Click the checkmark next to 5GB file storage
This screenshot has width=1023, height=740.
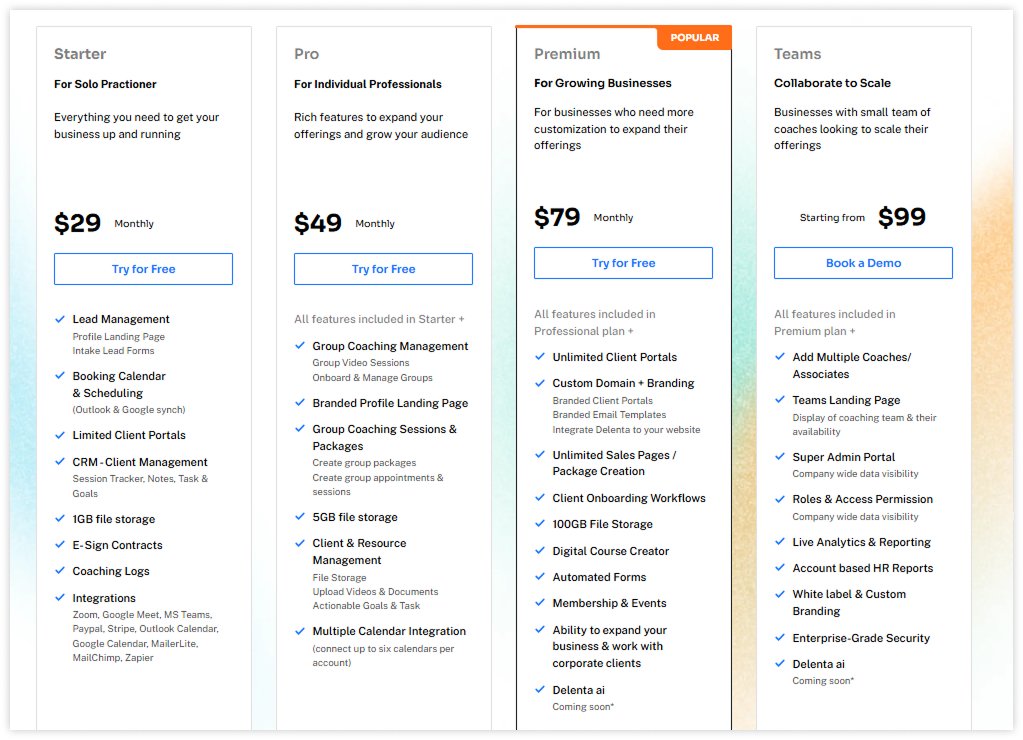[300, 516]
